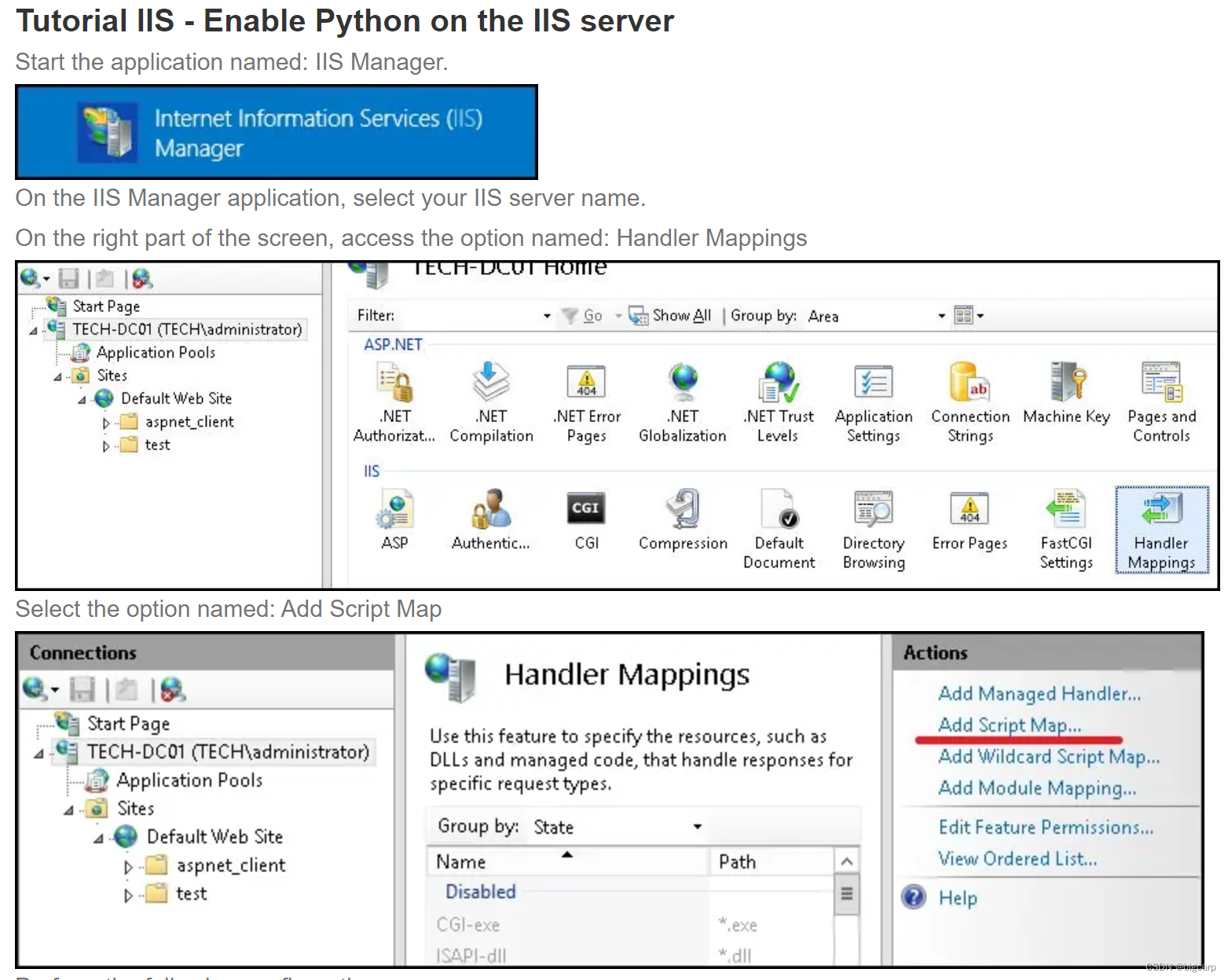Open Internet Information Services (IIS) Manager tile
This screenshot has height=980, width=1228.
[277, 132]
